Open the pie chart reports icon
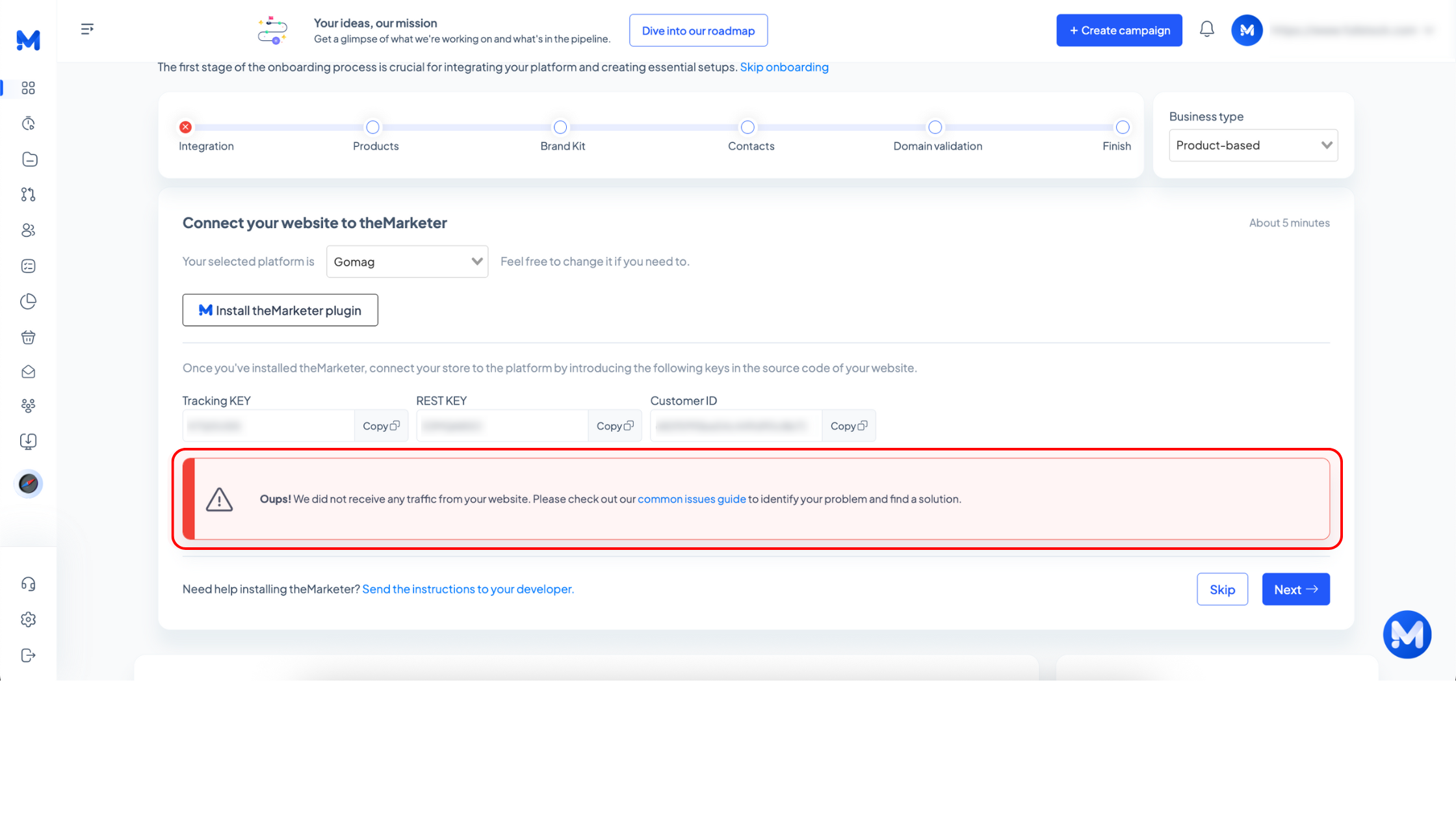 pos(28,302)
